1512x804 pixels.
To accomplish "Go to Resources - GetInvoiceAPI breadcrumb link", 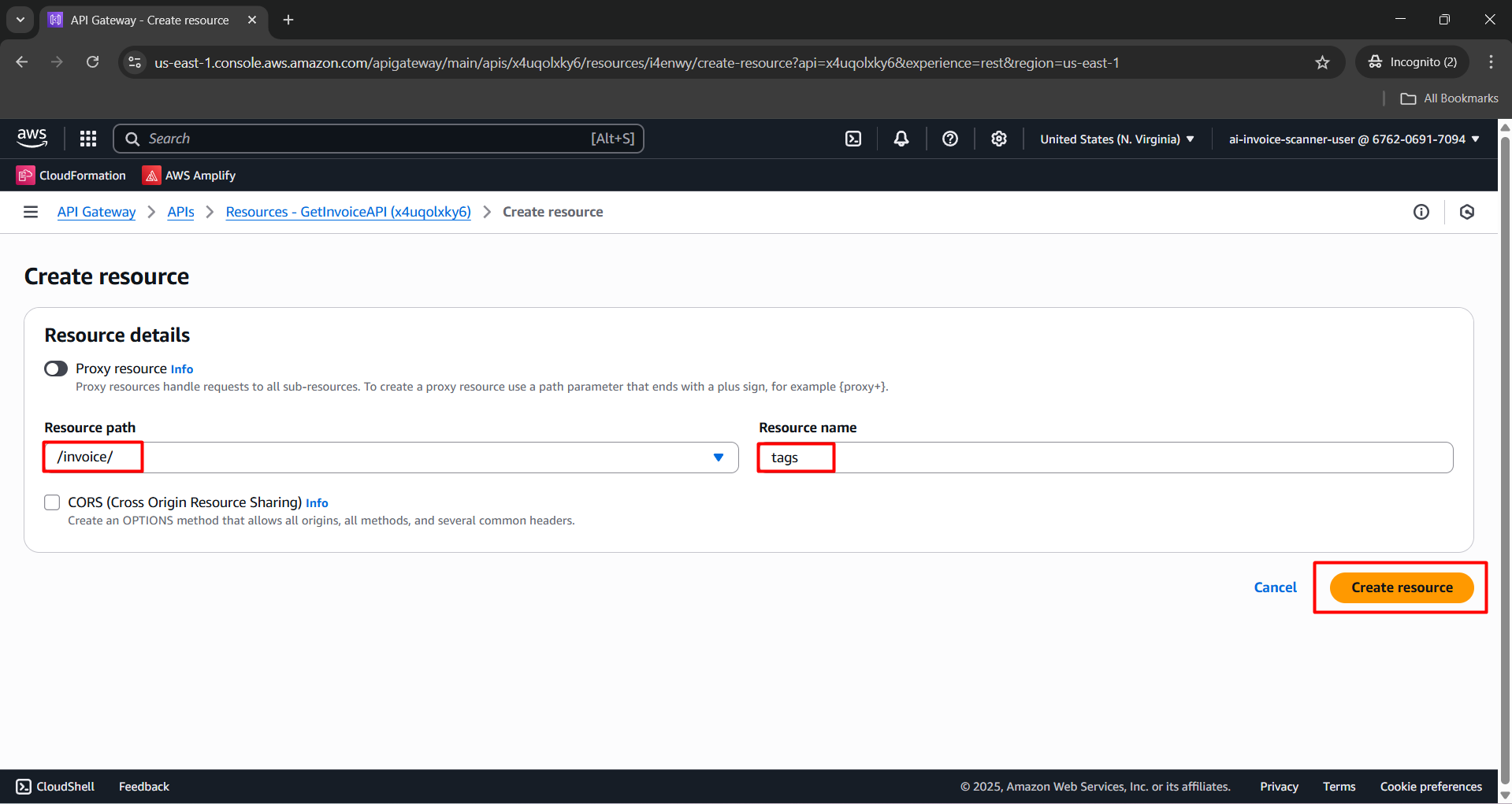I will [347, 211].
